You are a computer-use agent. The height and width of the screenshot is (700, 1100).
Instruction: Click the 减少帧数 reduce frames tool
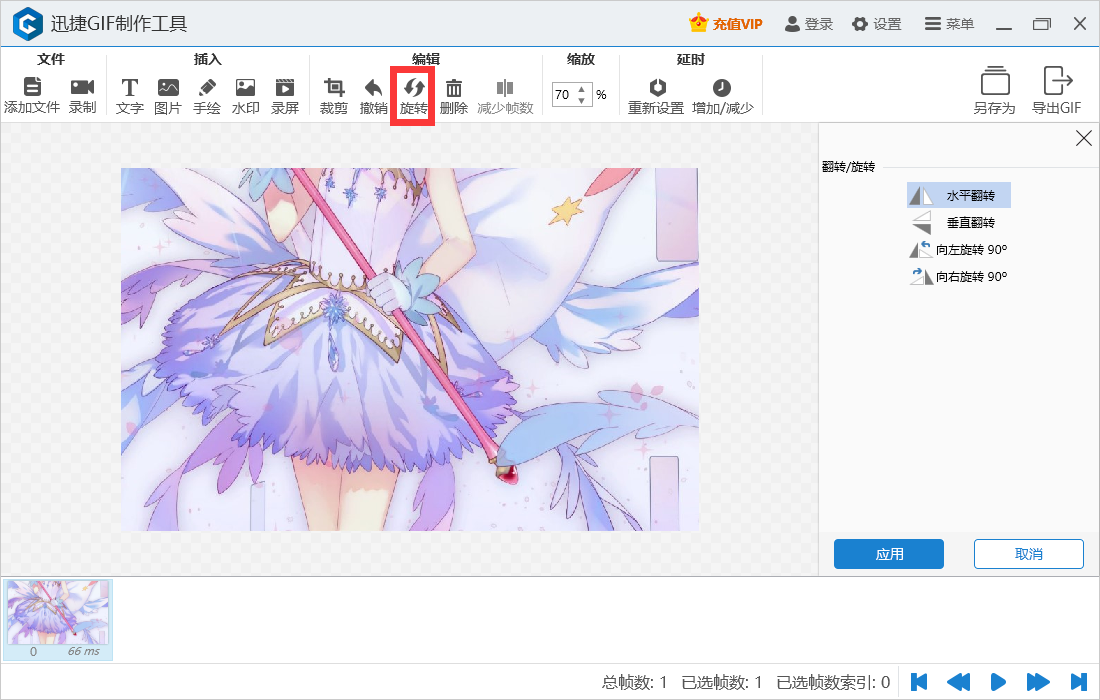pyautogui.click(x=505, y=96)
